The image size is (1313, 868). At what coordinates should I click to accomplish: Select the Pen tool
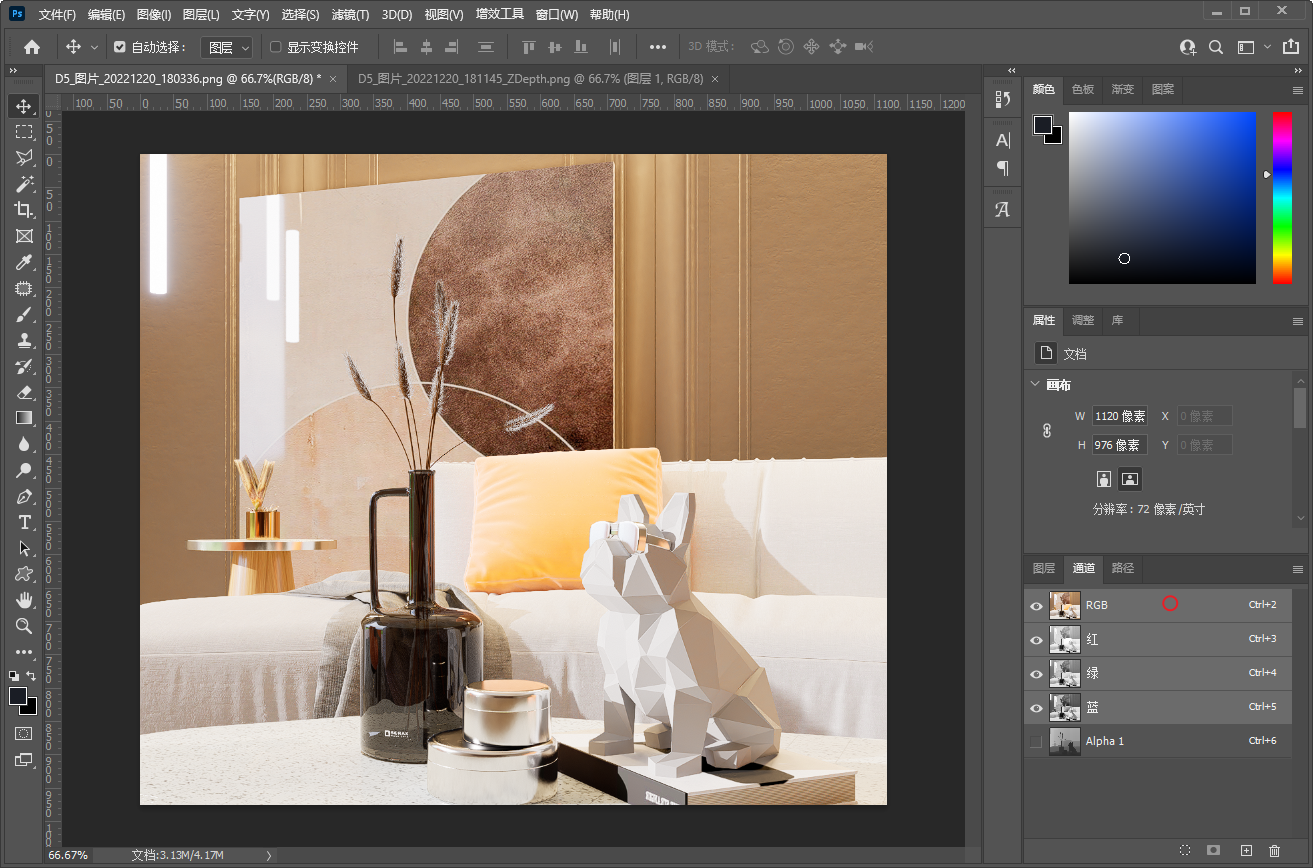coord(24,496)
